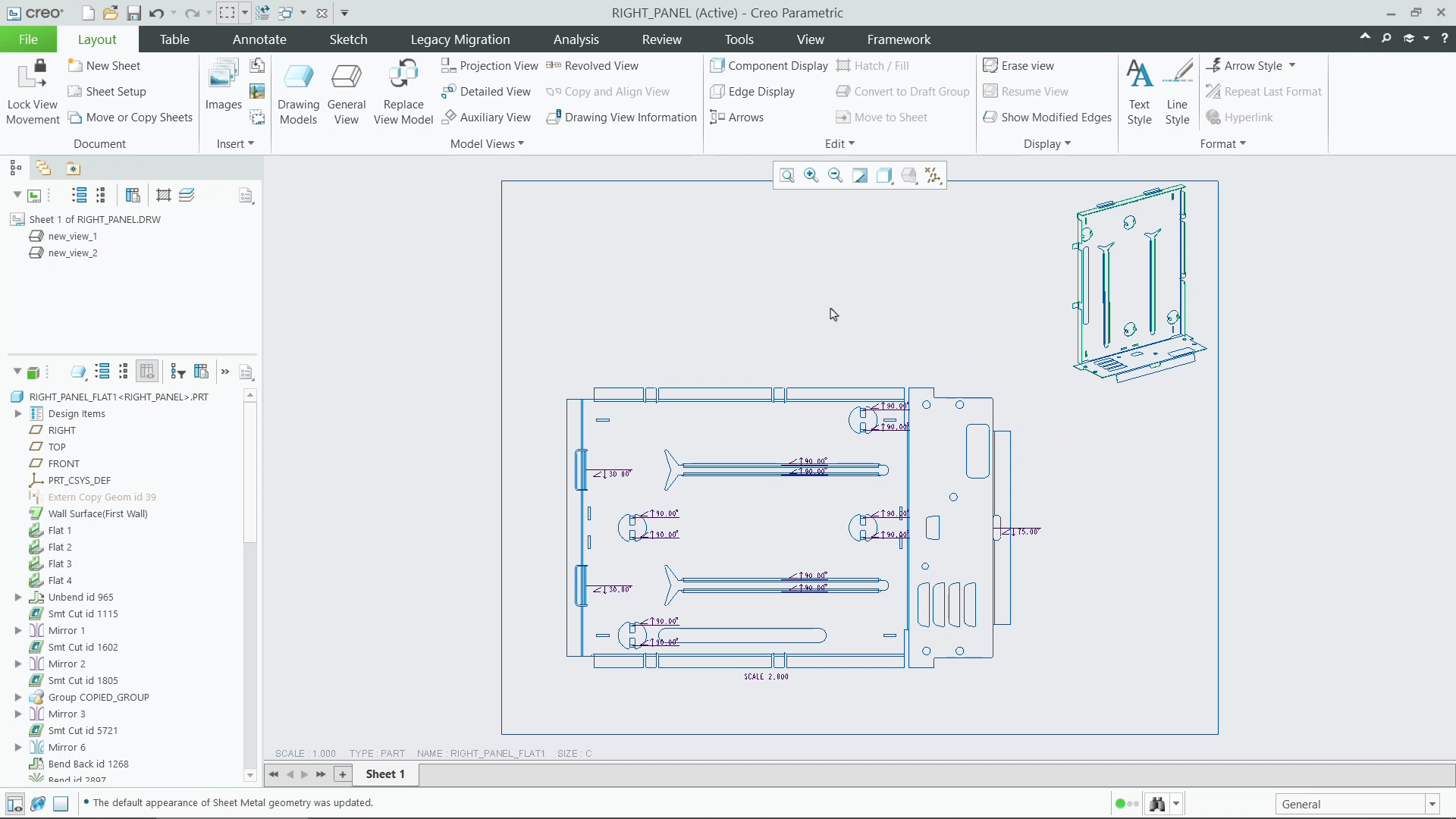Open the Table ribbon tab
The width and height of the screenshot is (1456, 819).
pyautogui.click(x=174, y=39)
